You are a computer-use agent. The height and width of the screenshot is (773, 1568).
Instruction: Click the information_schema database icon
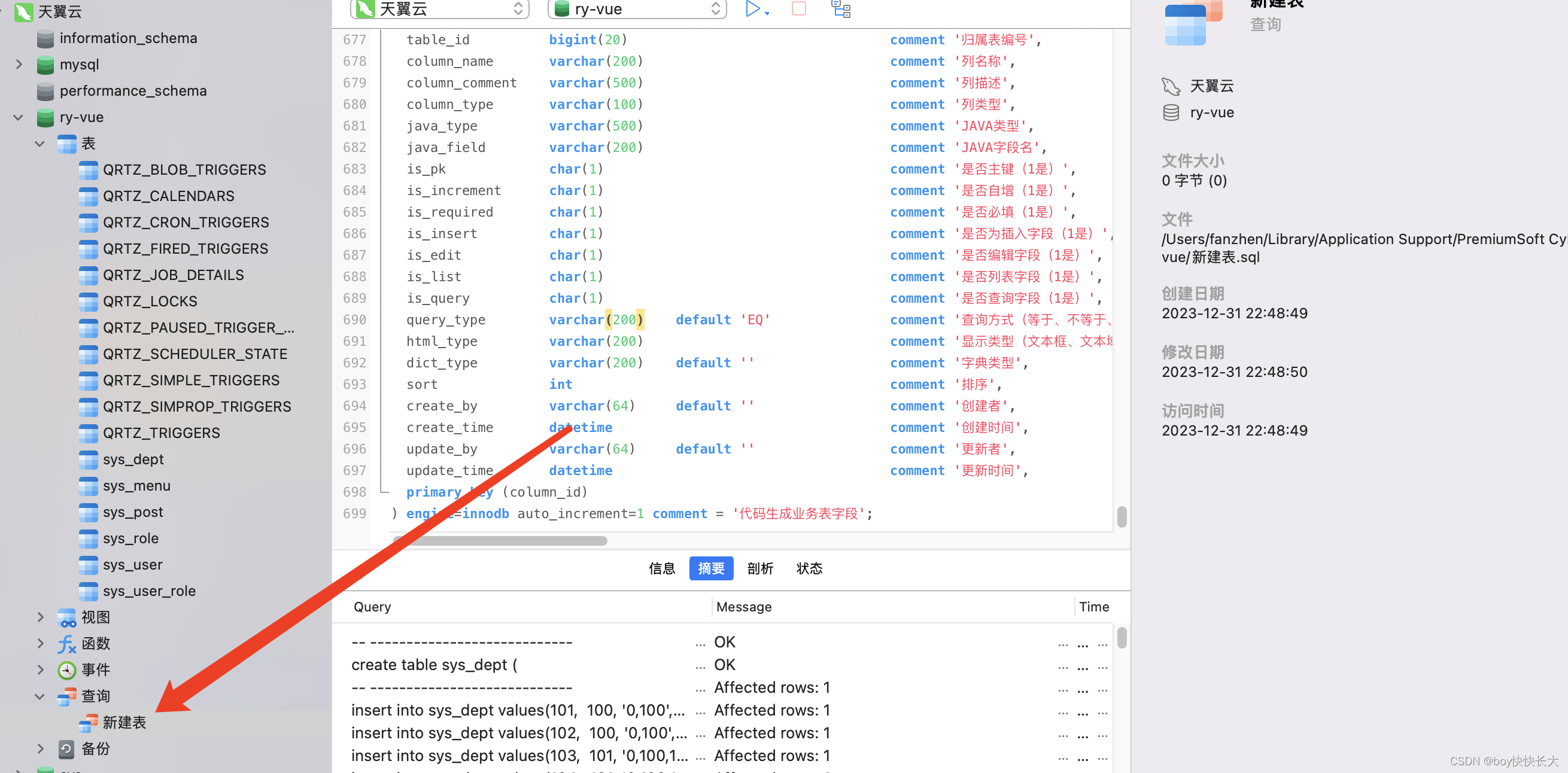45,38
